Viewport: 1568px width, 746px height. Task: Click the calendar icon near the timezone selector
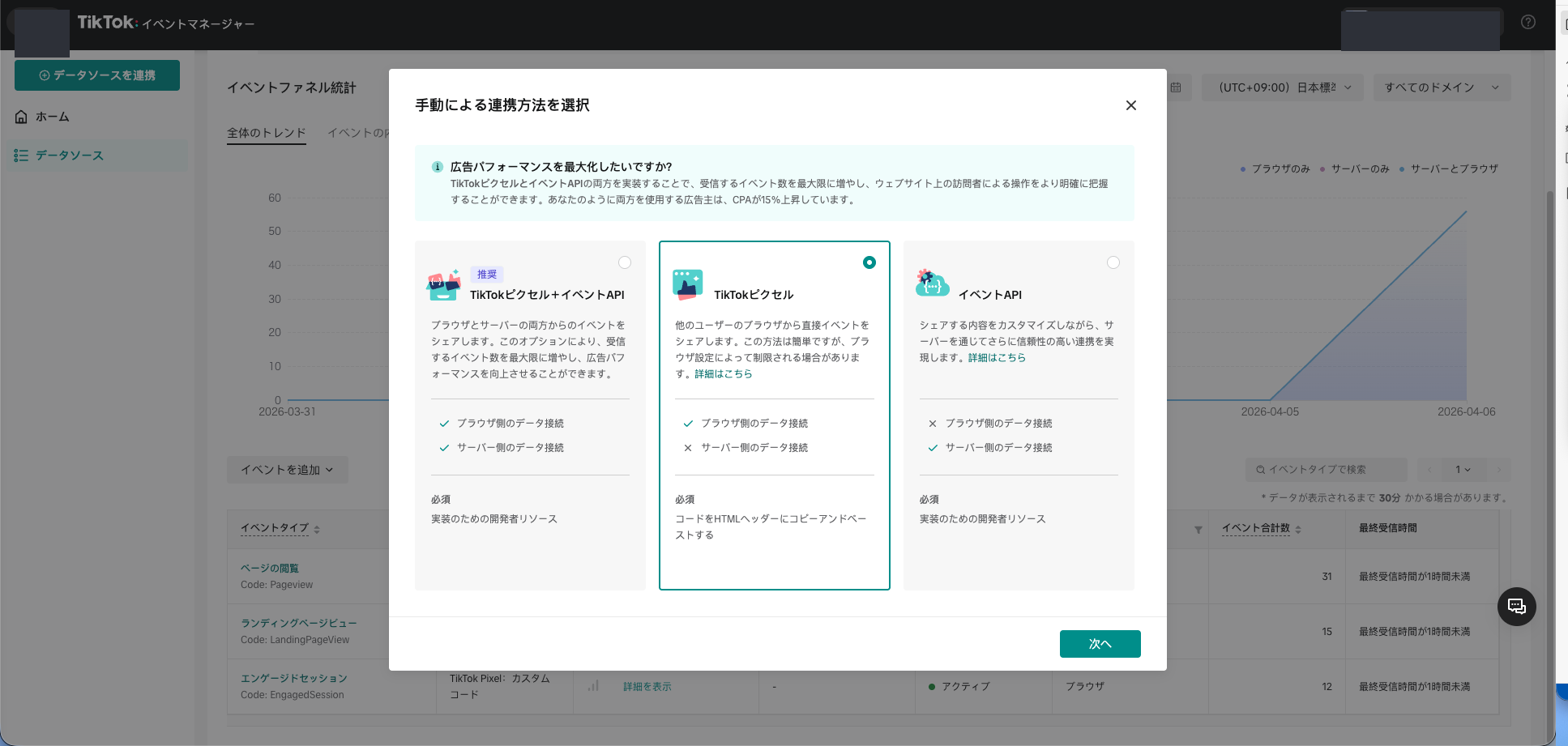[1175, 87]
